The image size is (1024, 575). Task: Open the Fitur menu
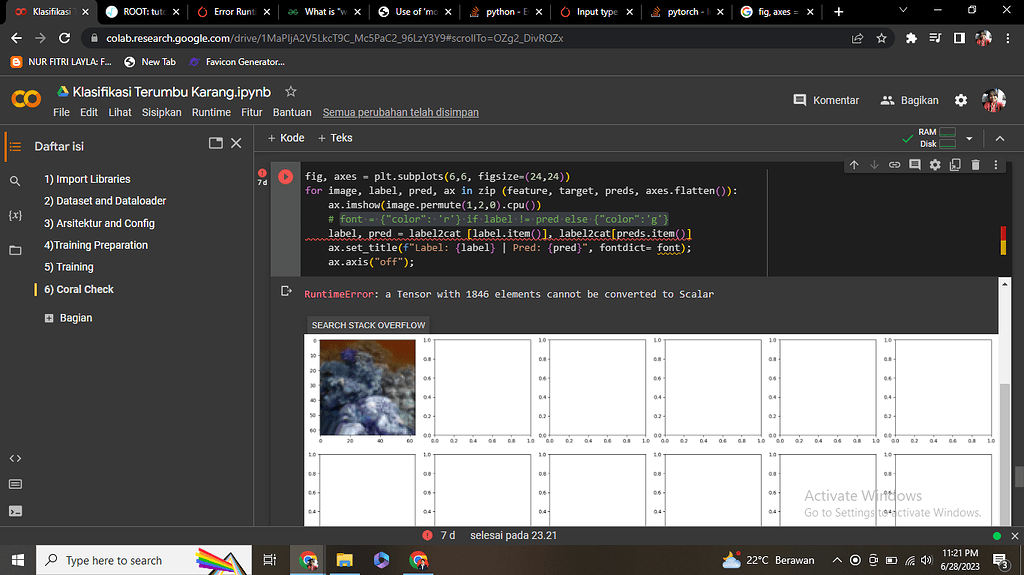tap(251, 112)
